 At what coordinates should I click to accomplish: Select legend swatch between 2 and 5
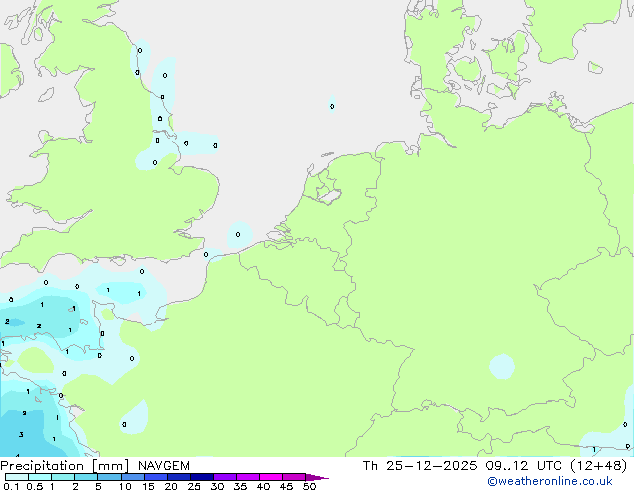[x=87, y=477]
